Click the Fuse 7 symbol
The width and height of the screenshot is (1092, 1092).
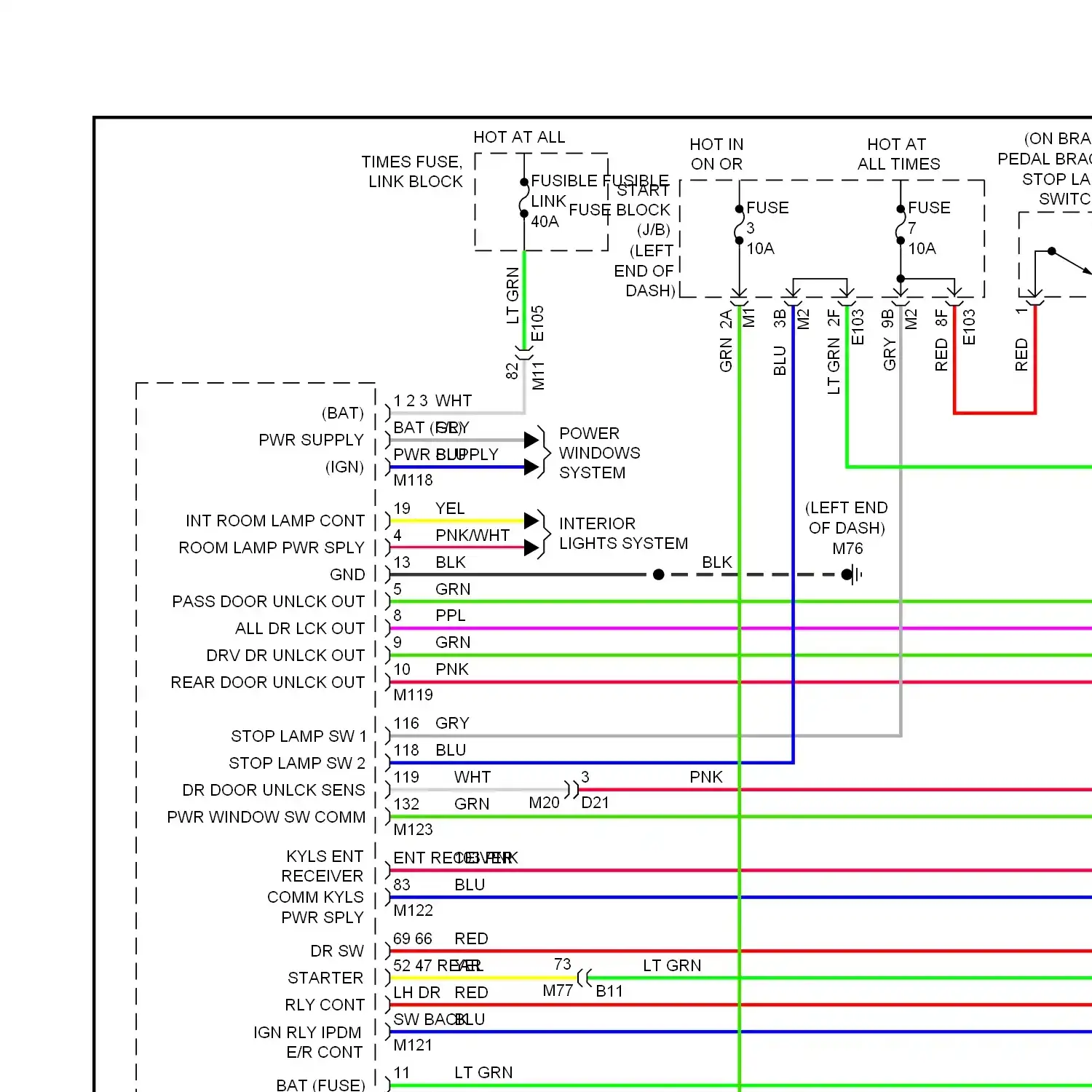[x=901, y=225]
